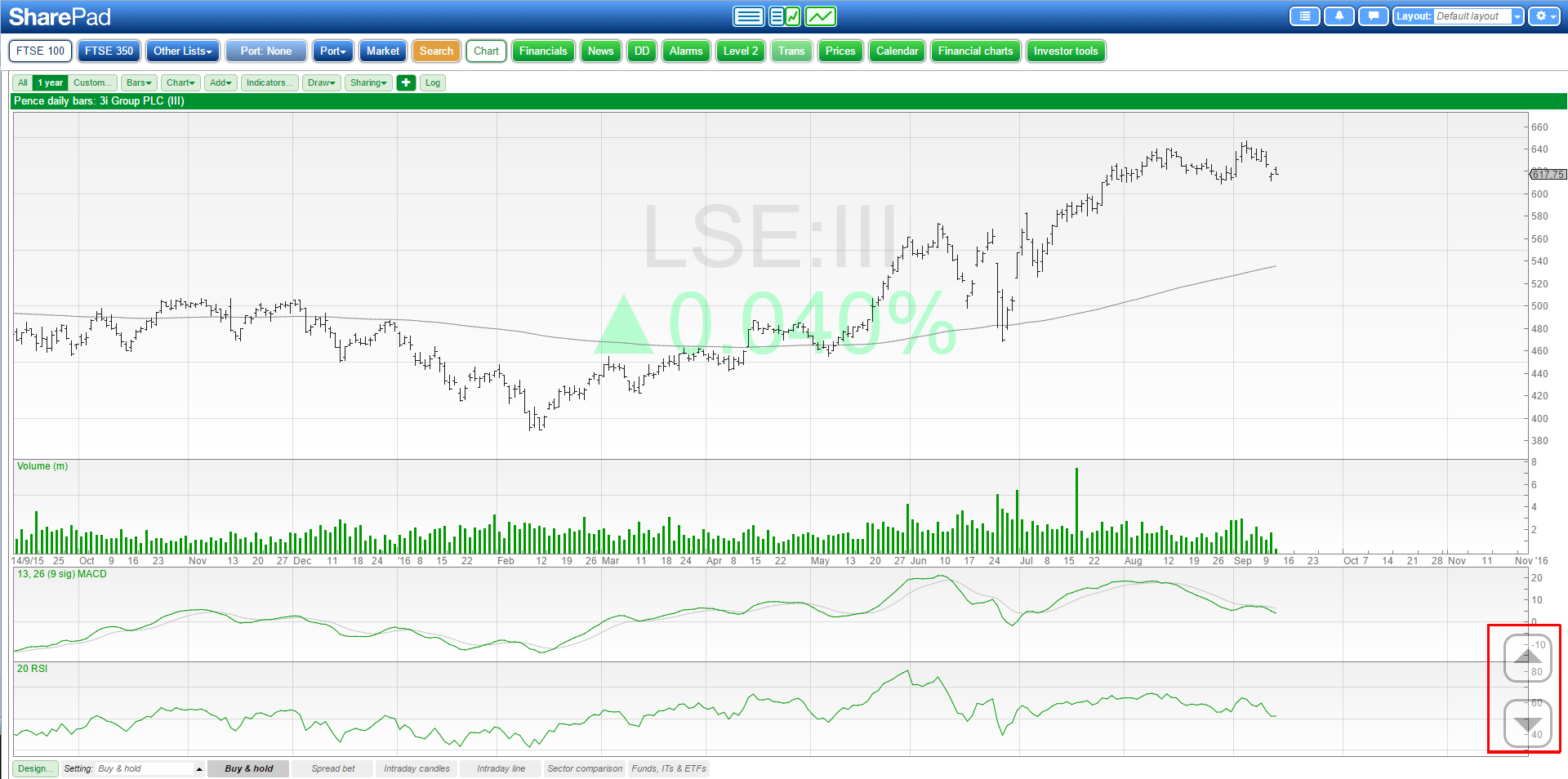Click the SharePad logo
Screen dimensions: 1568x779
60,16
